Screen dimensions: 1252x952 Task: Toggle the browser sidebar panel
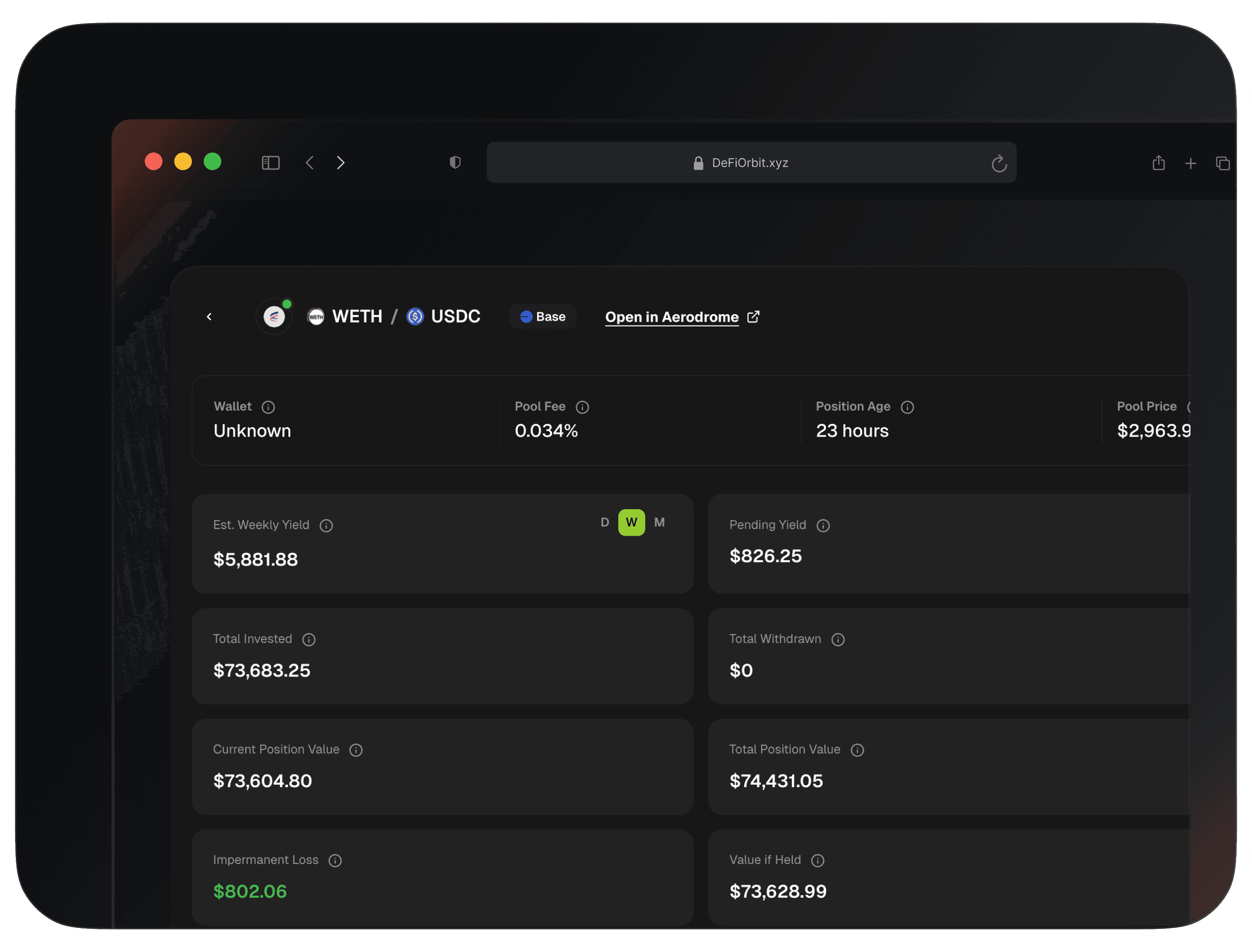[x=271, y=163]
